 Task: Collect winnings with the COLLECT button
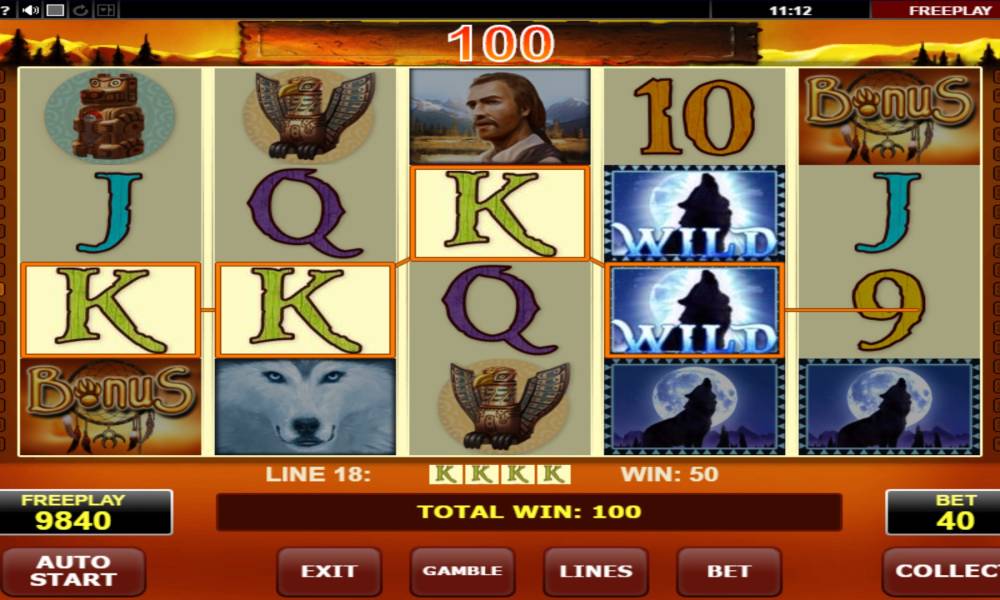point(942,571)
